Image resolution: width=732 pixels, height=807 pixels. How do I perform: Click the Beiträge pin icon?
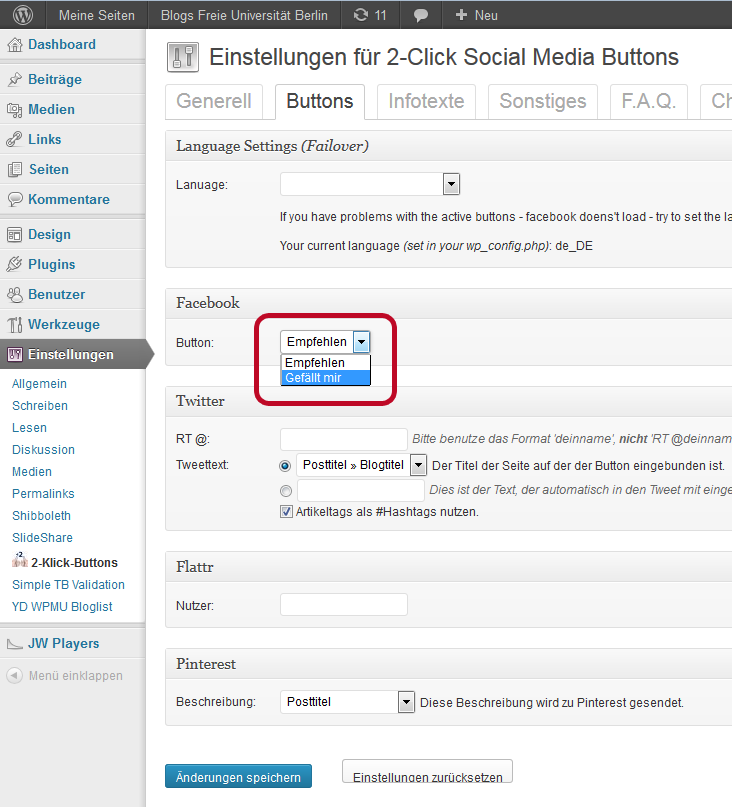[x=15, y=80]
